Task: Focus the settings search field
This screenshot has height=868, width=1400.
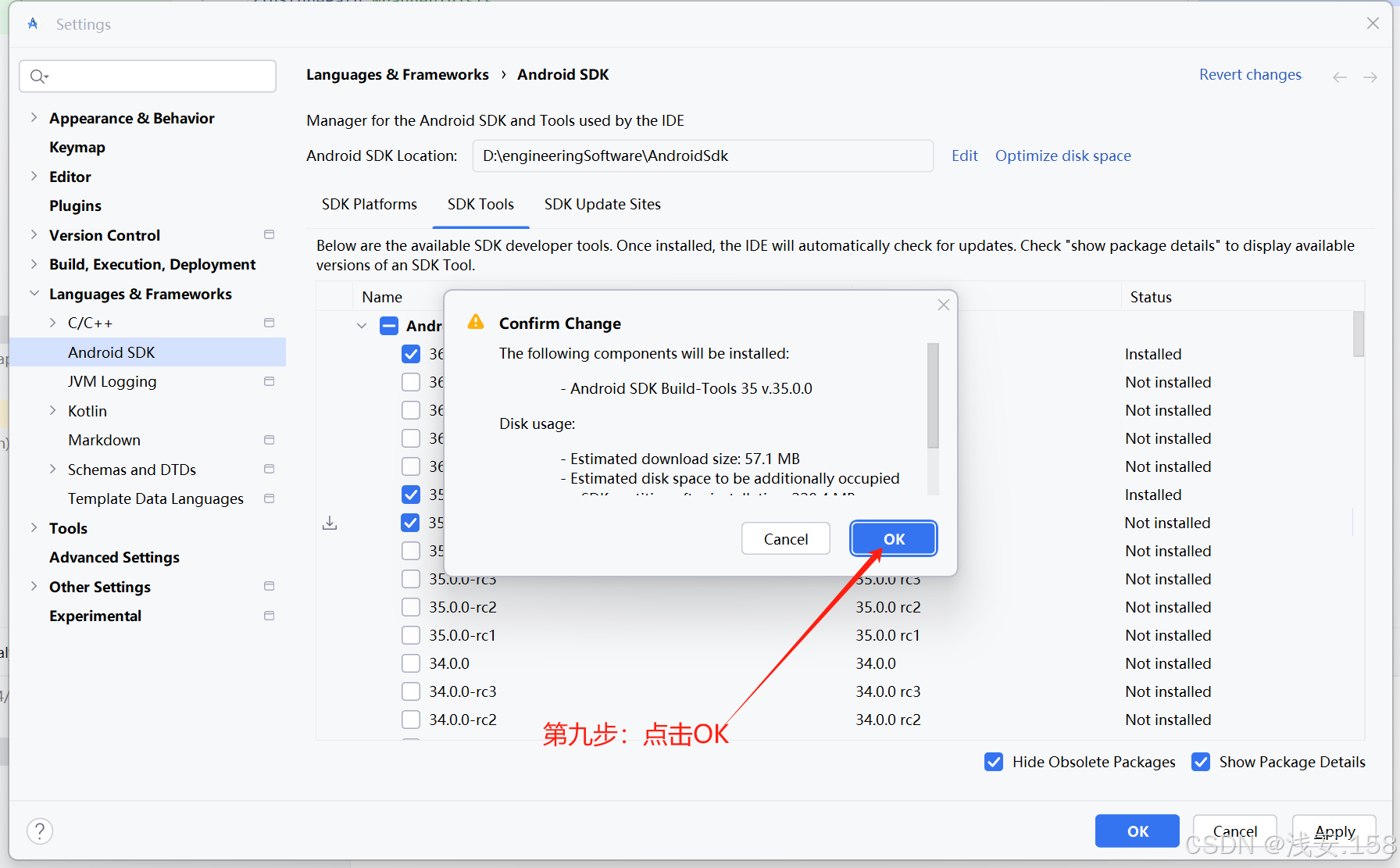Action: tap(148, 76)
